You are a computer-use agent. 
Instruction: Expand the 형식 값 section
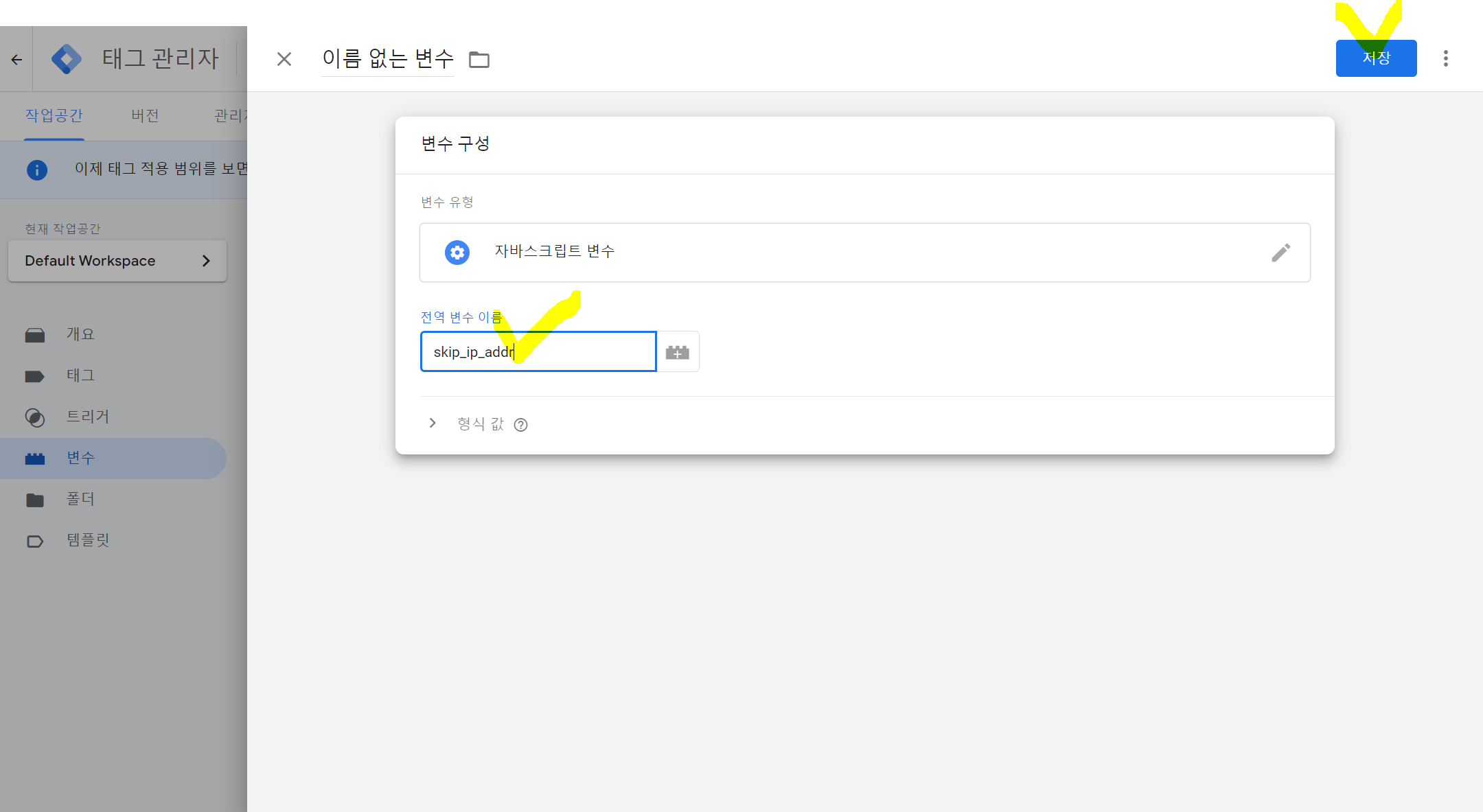pos(433,424)
